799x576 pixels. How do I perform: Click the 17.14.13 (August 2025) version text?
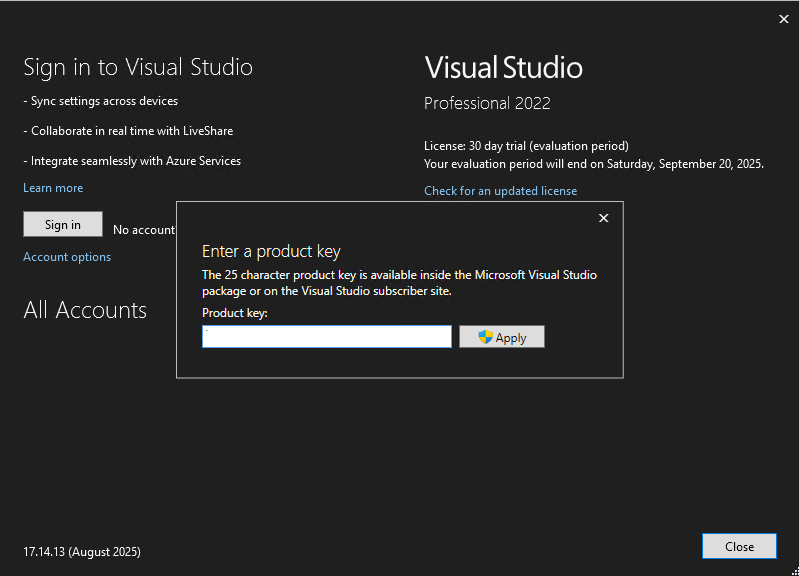point(82,552)
